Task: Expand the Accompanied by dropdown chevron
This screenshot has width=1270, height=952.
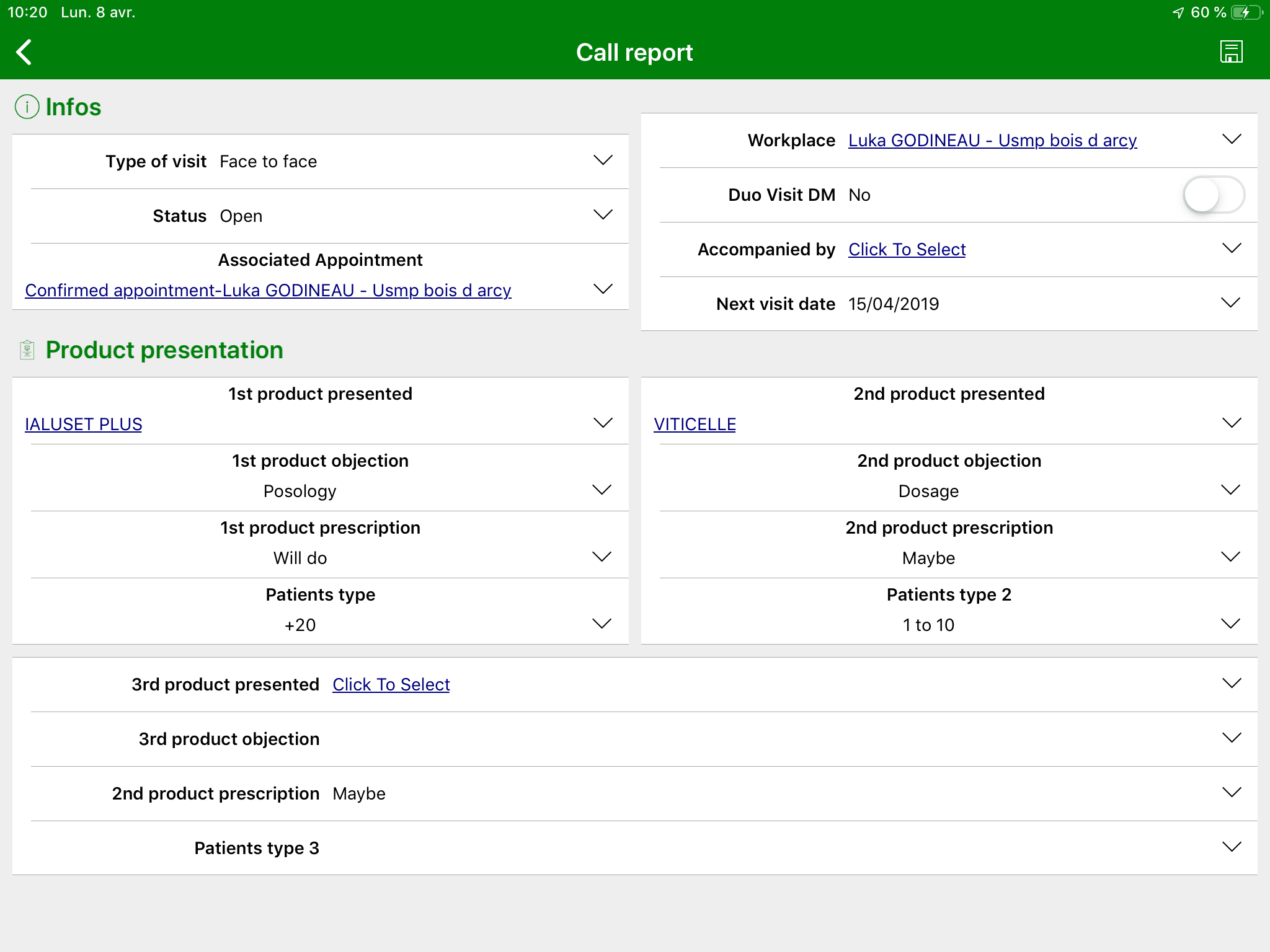Action: (x=1232, y=249)
